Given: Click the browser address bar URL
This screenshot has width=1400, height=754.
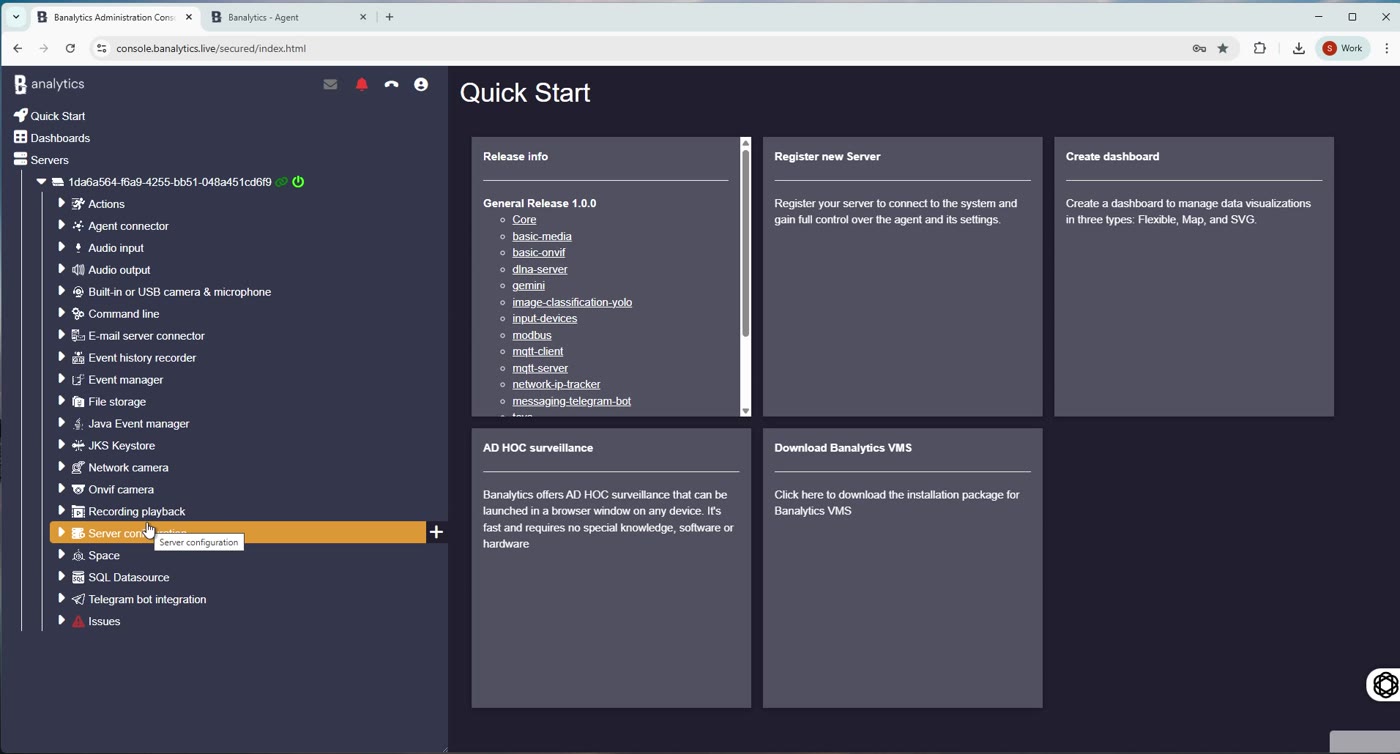Looking at the screenshot, I should [x=211, y=48].
